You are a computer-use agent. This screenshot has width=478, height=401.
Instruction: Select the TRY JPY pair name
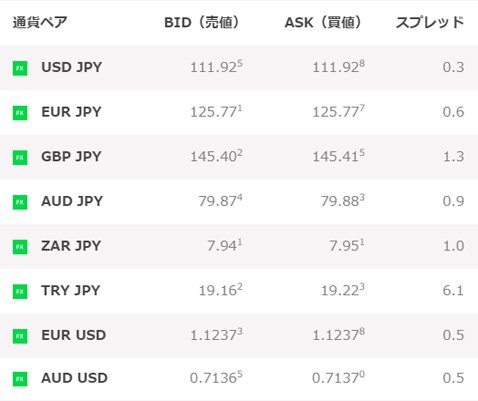coord(71,290)
